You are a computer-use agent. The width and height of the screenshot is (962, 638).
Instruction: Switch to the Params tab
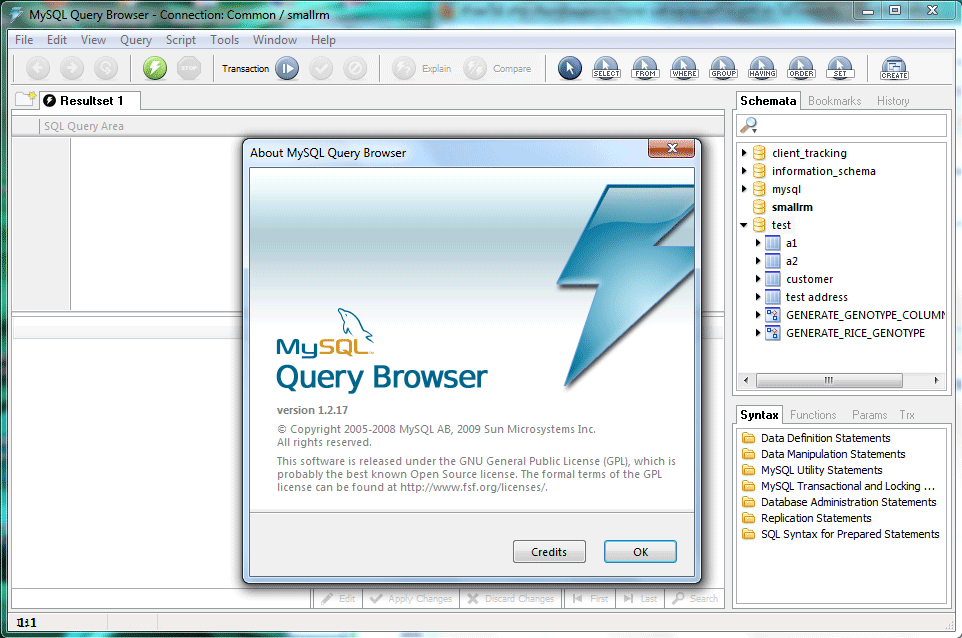[x=869, y=415]
